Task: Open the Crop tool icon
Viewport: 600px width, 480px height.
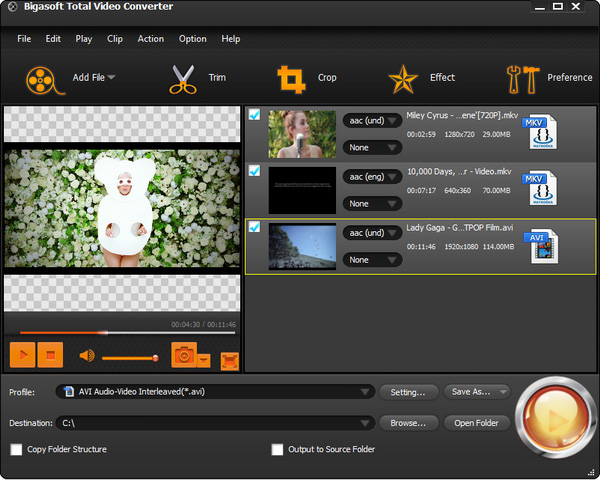Action: pyautogui.click(x=291, y=79)
